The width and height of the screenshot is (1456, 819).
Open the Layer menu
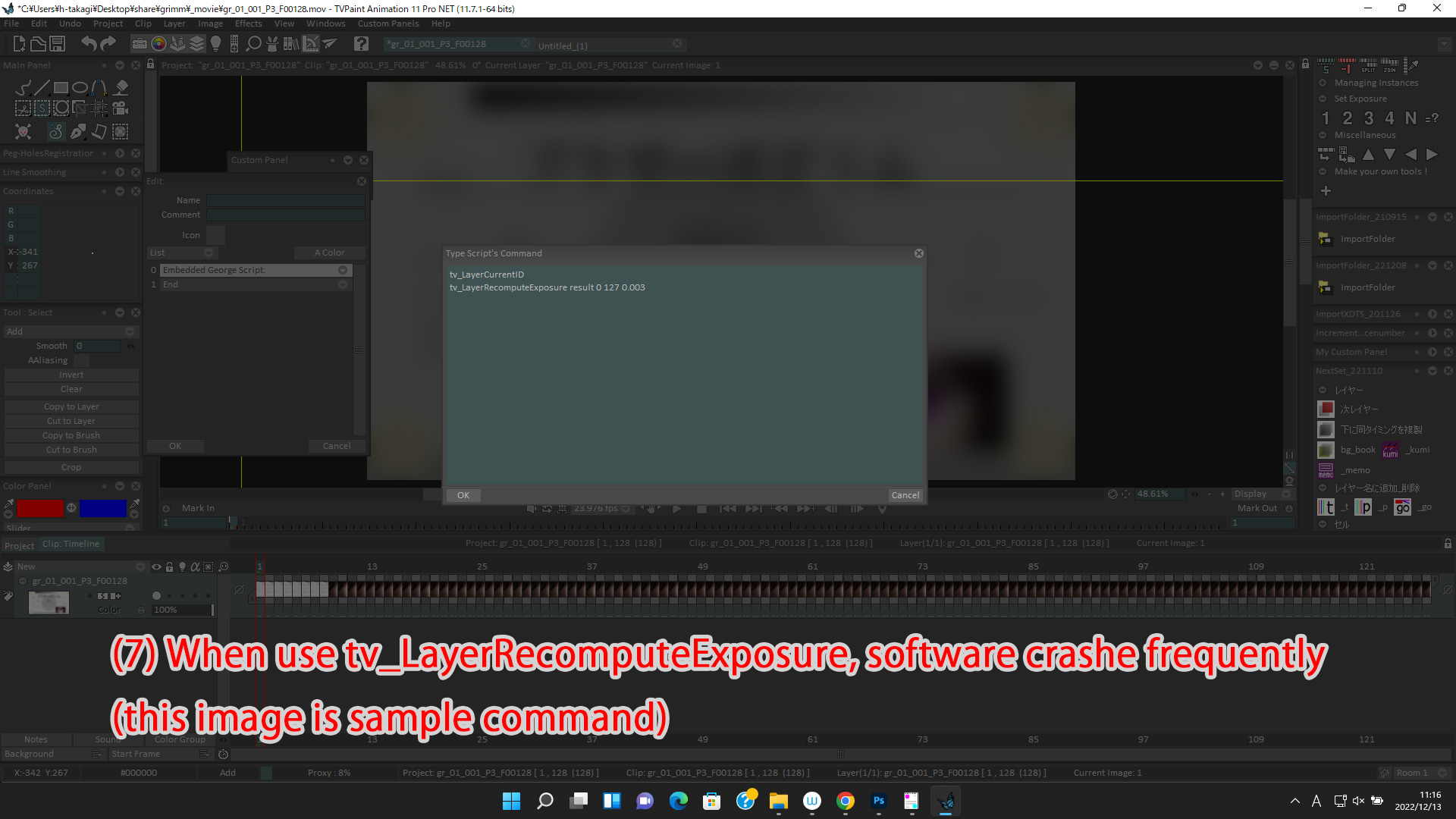[x=174, y=24]
